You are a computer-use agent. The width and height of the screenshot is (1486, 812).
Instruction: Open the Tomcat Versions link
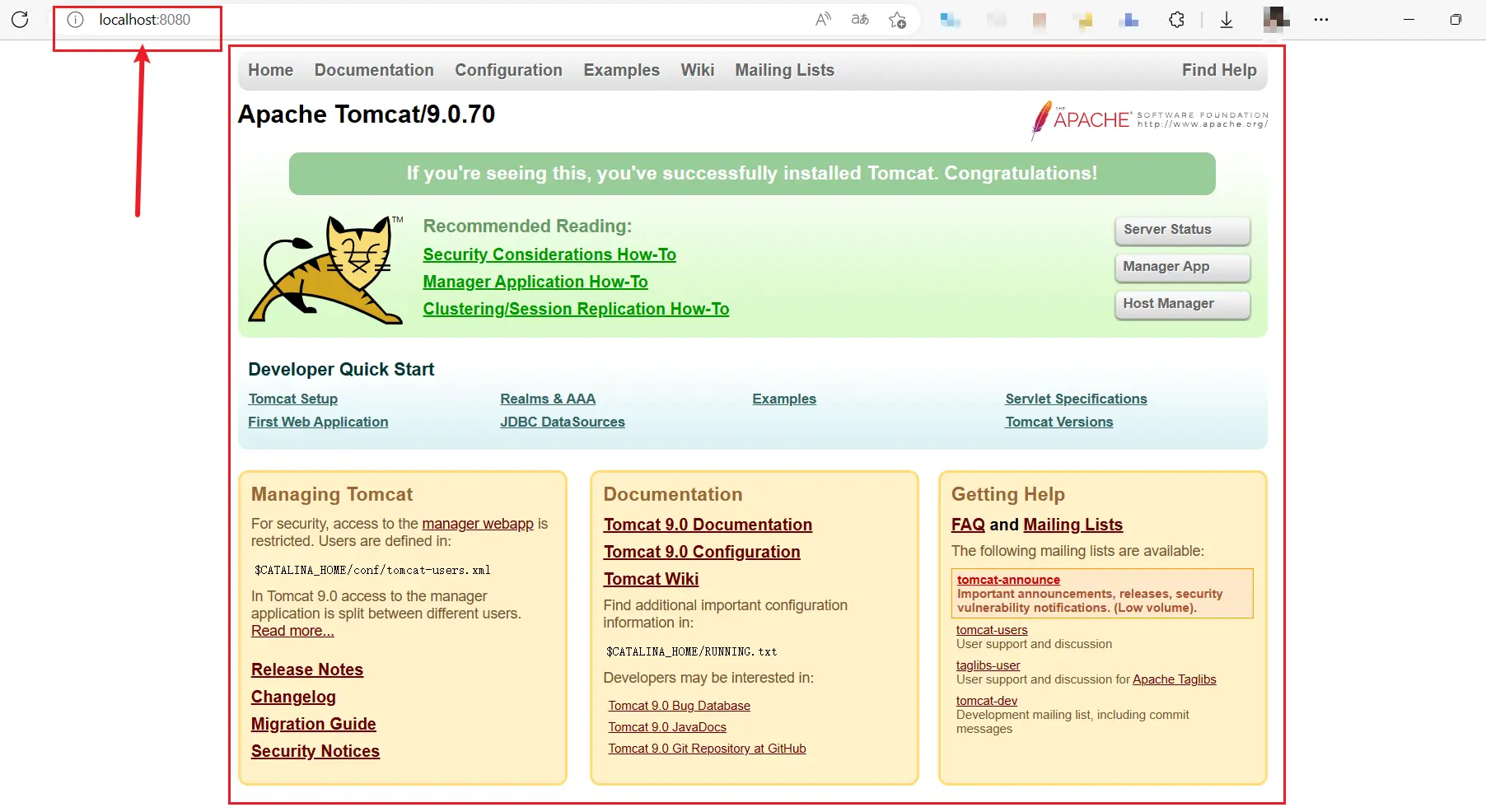click(x=1059, y=422)
